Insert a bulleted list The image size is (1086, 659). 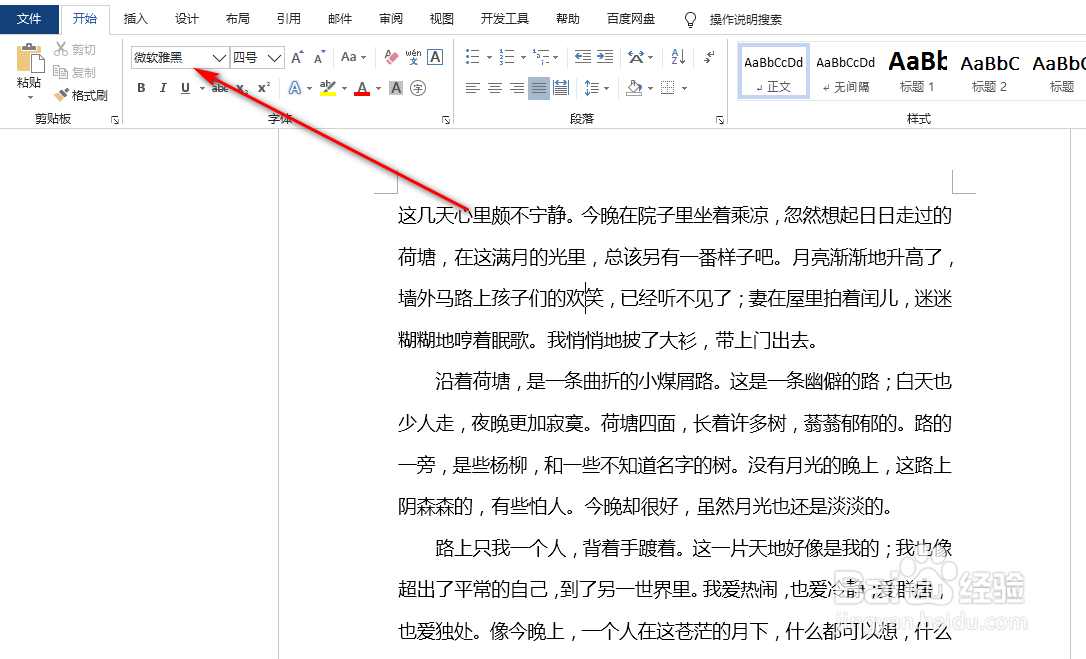pyautogui.click(x=472, y=57)
